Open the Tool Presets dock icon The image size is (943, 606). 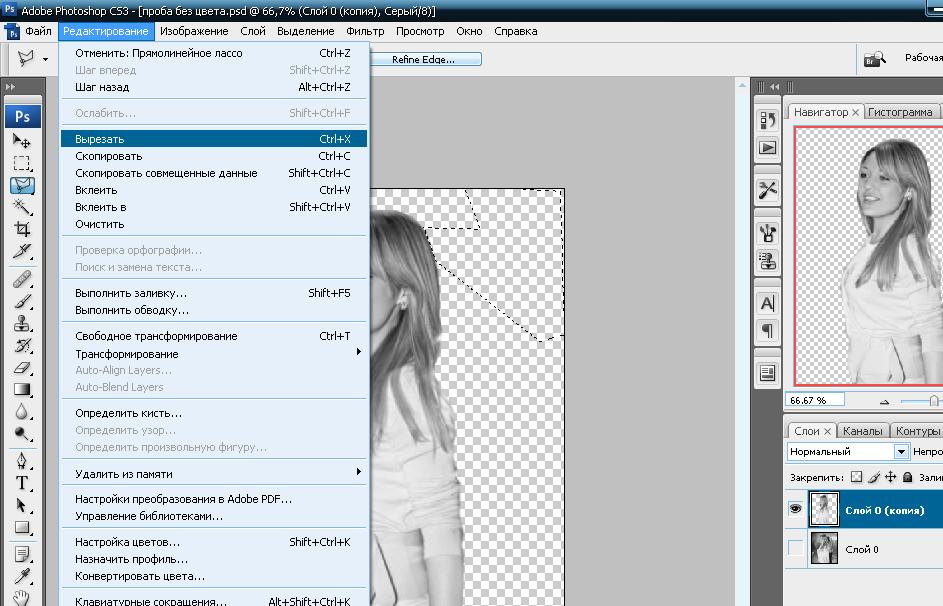(x=767, y=190)
